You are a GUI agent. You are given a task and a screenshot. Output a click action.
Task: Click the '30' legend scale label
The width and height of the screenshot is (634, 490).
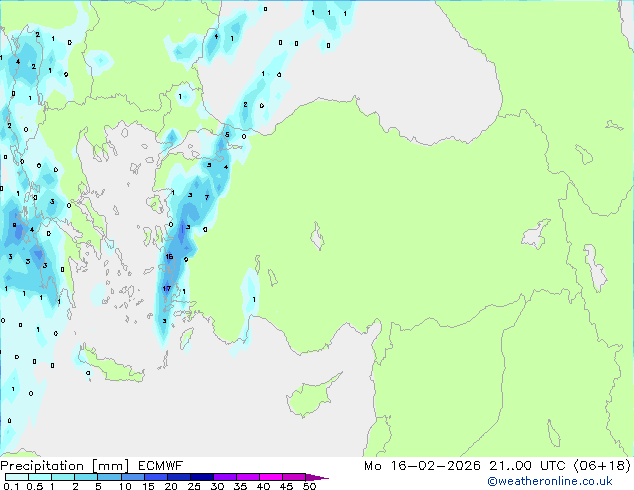(x=217, y=486)
